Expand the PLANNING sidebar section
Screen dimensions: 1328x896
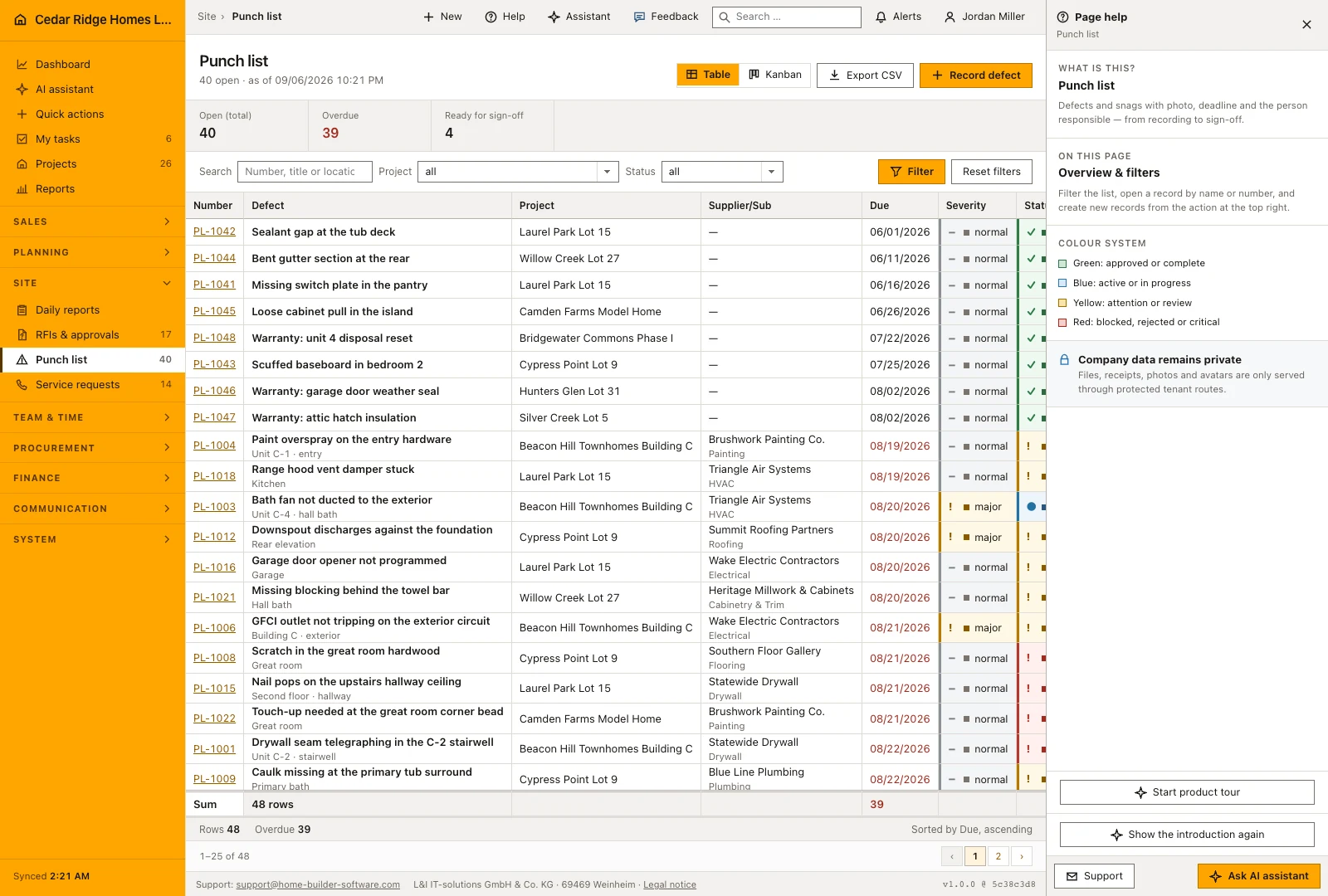(x=92, y=252)
